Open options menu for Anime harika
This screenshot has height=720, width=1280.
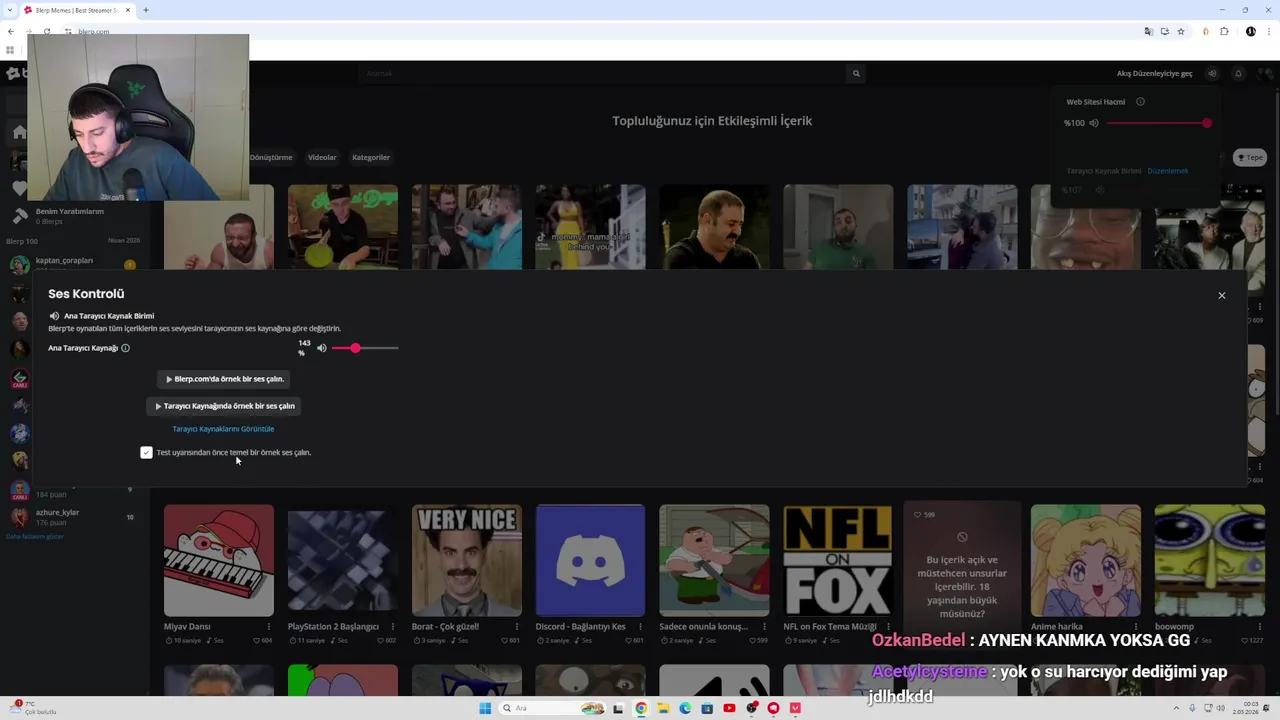point(1136,627)
